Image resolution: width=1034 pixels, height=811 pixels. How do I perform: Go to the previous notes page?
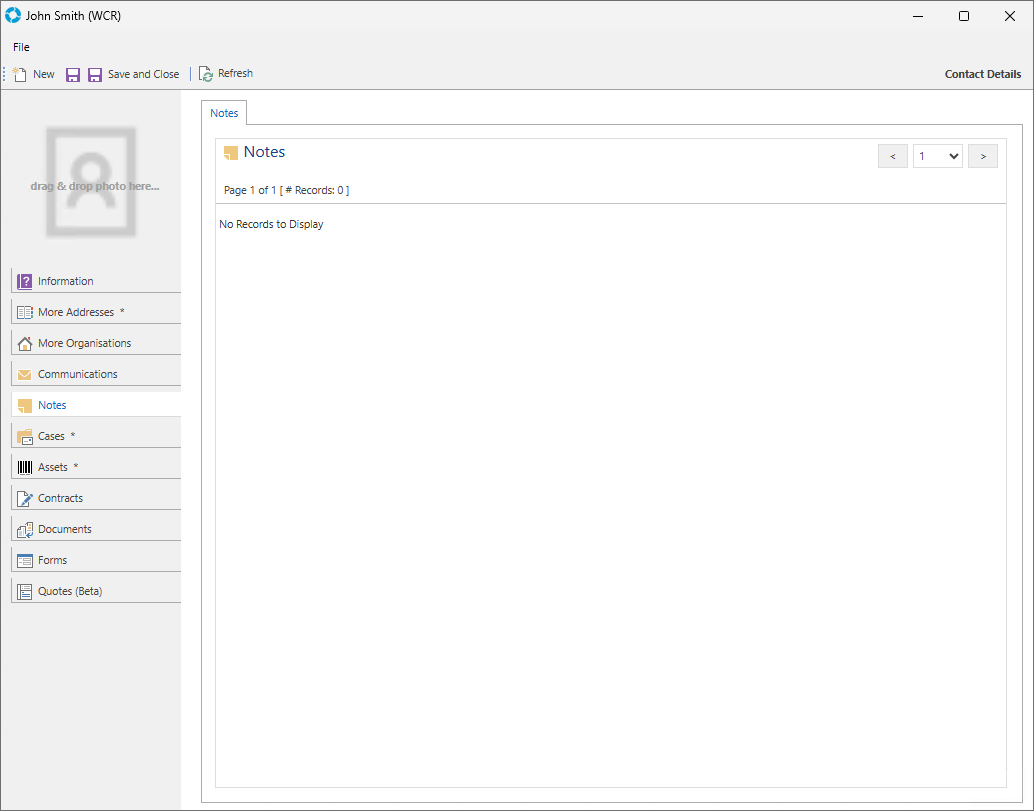pos(892,156)
